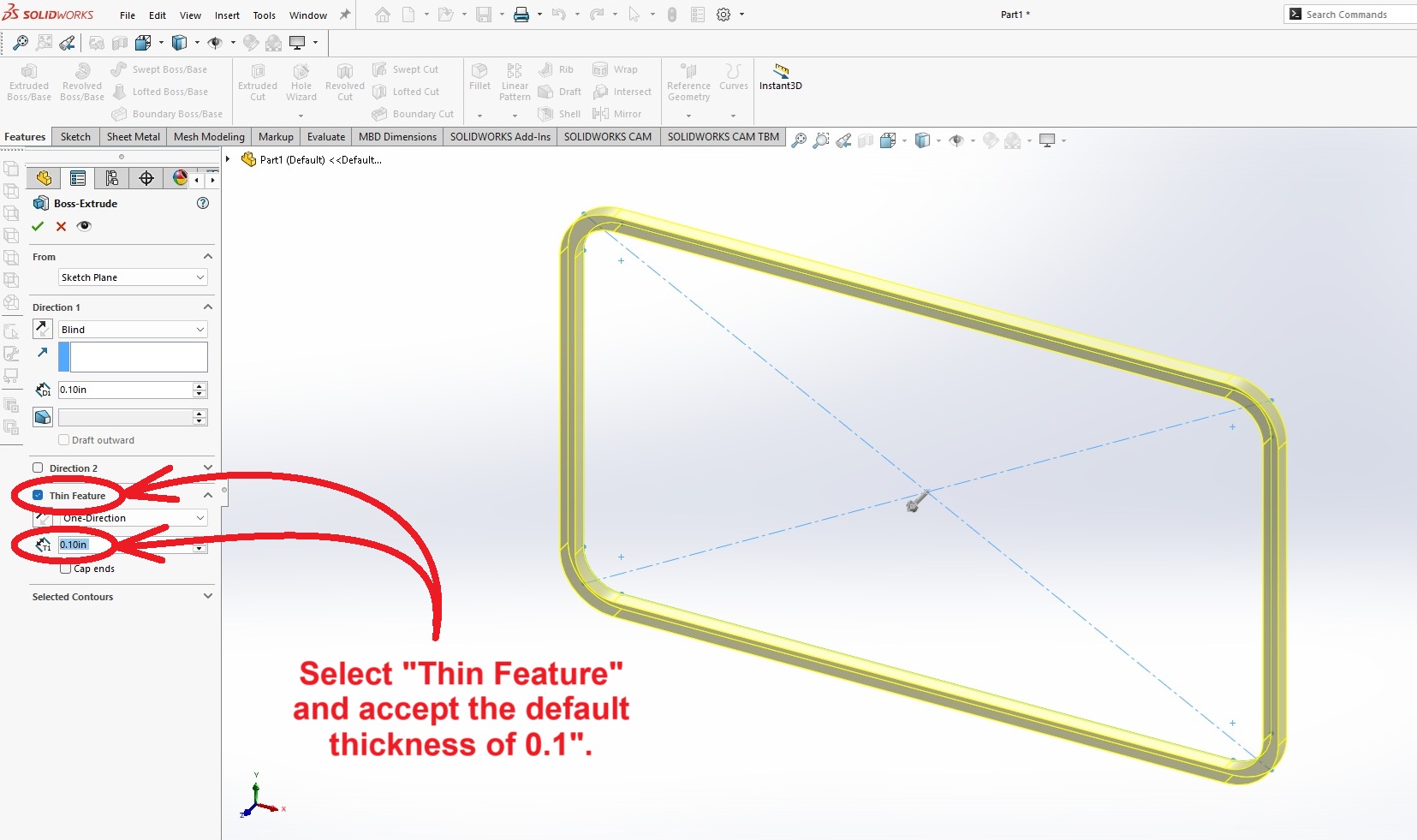Open the Insert menu
The height and width of the screenshot is (840, 1417).
coord(227,15)
